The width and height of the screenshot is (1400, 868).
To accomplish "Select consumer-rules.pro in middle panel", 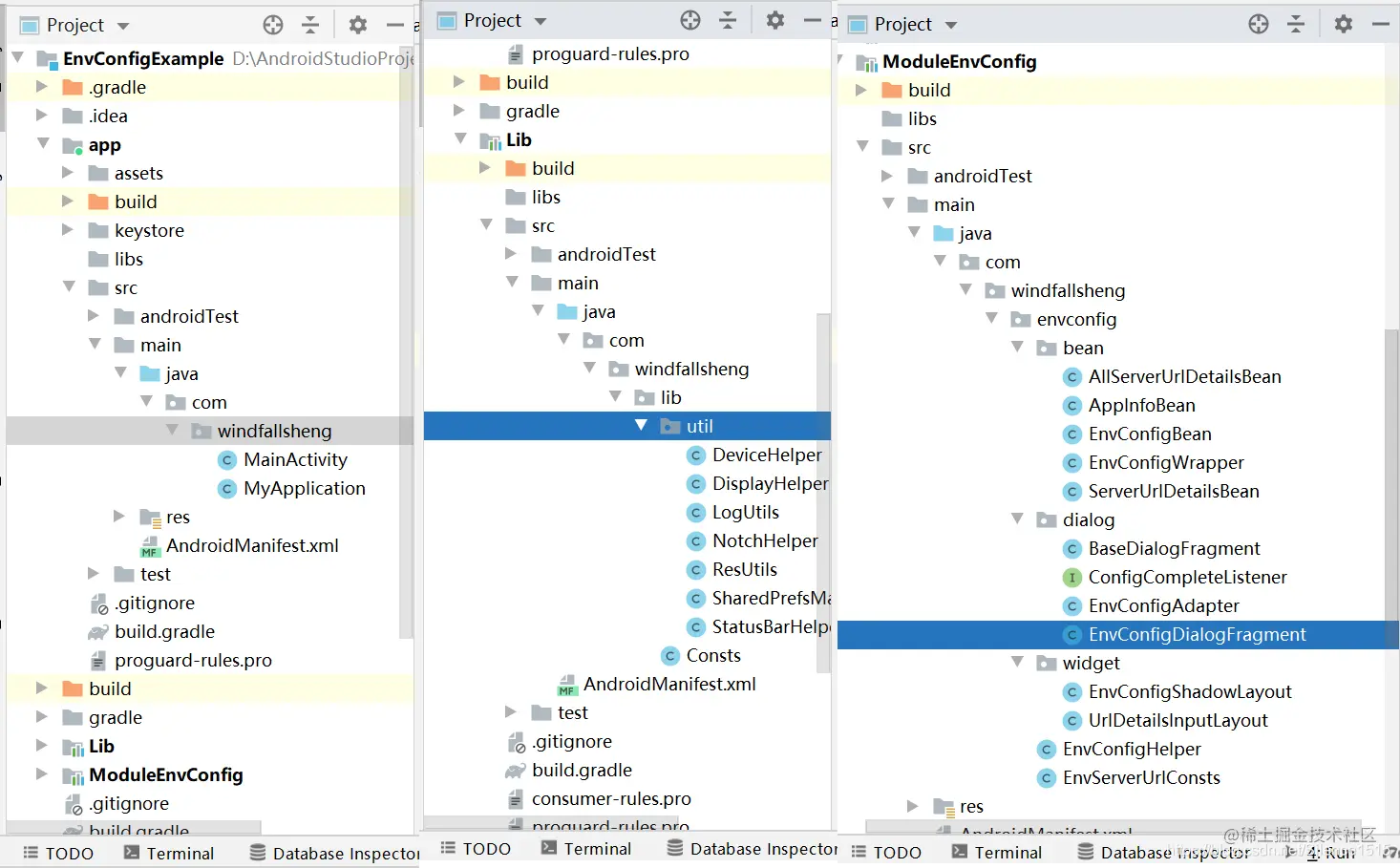I will (611, 799).
